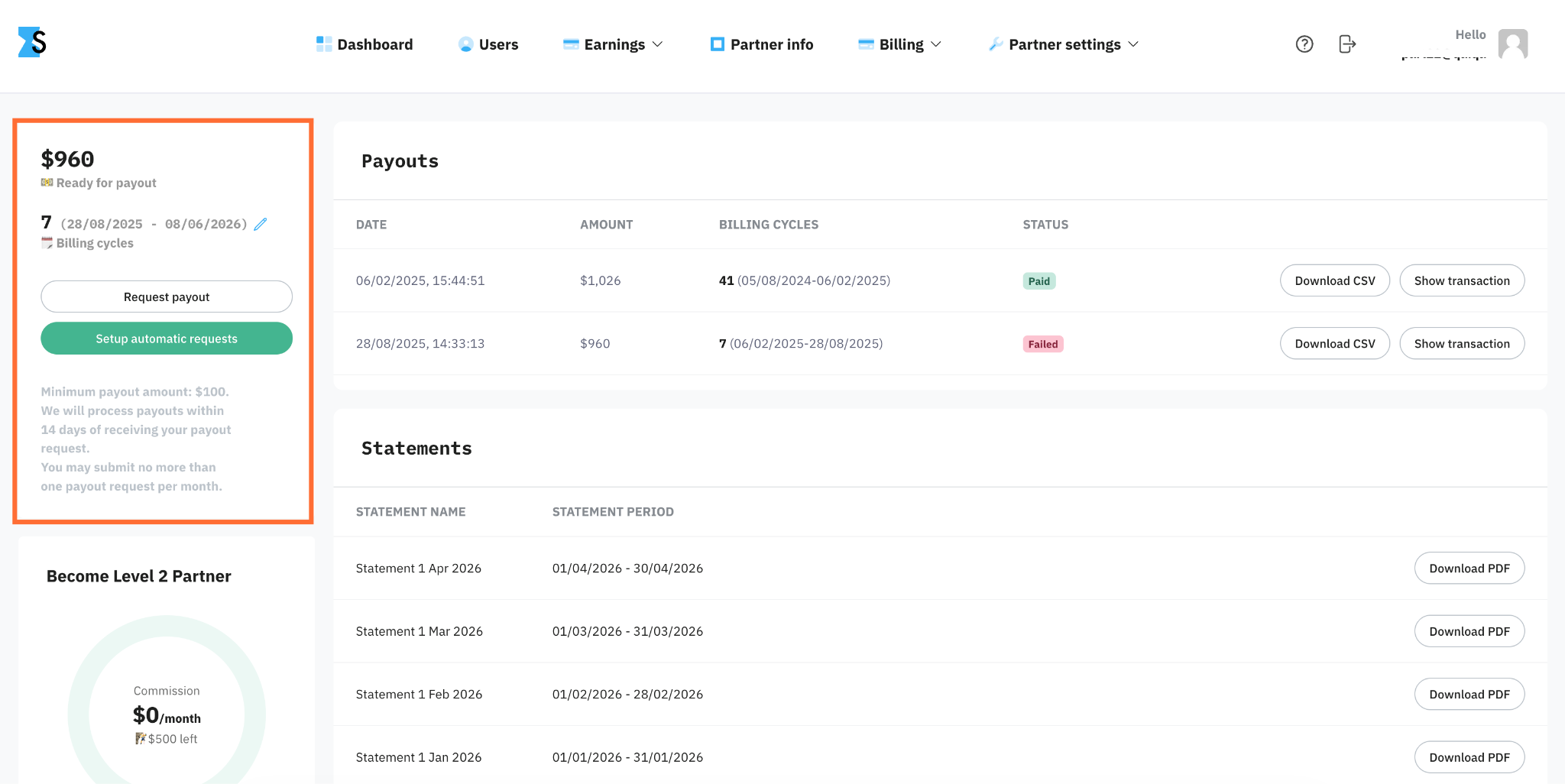This screenshot has height=784, width=1565.
Task: Click the Request payout button
Action: tap(167, 296)
